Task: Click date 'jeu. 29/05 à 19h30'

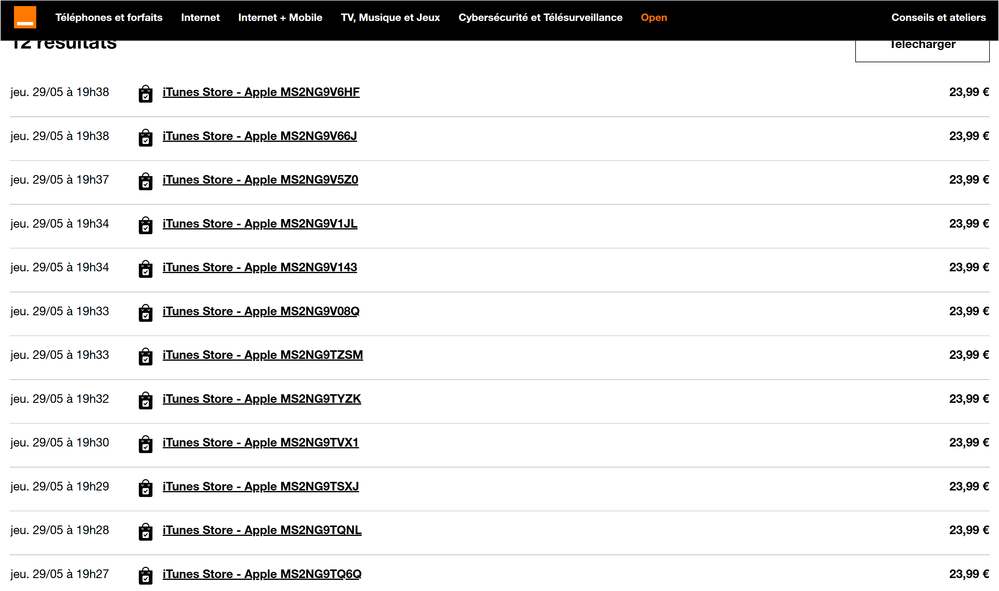Action: point(60,443)
